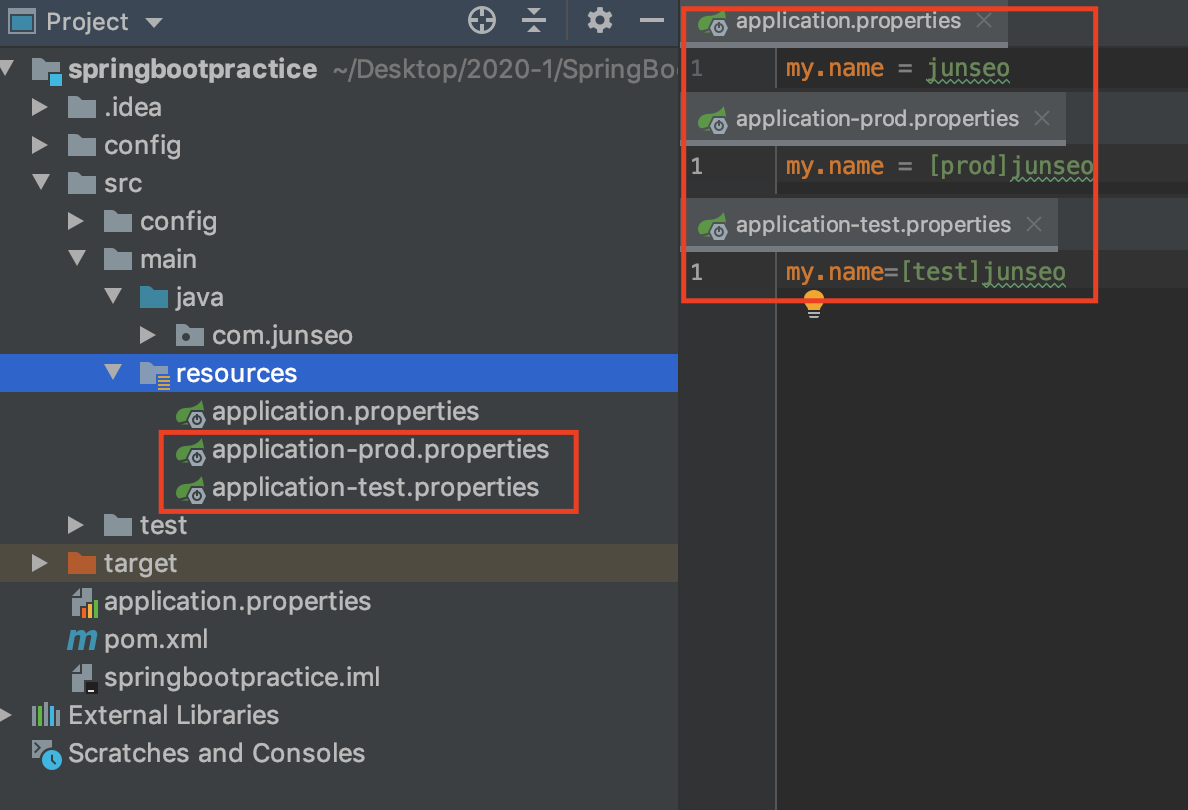Close the application-prod.properties tab
Viewport: 1188px width, 810px height.
1041,118
